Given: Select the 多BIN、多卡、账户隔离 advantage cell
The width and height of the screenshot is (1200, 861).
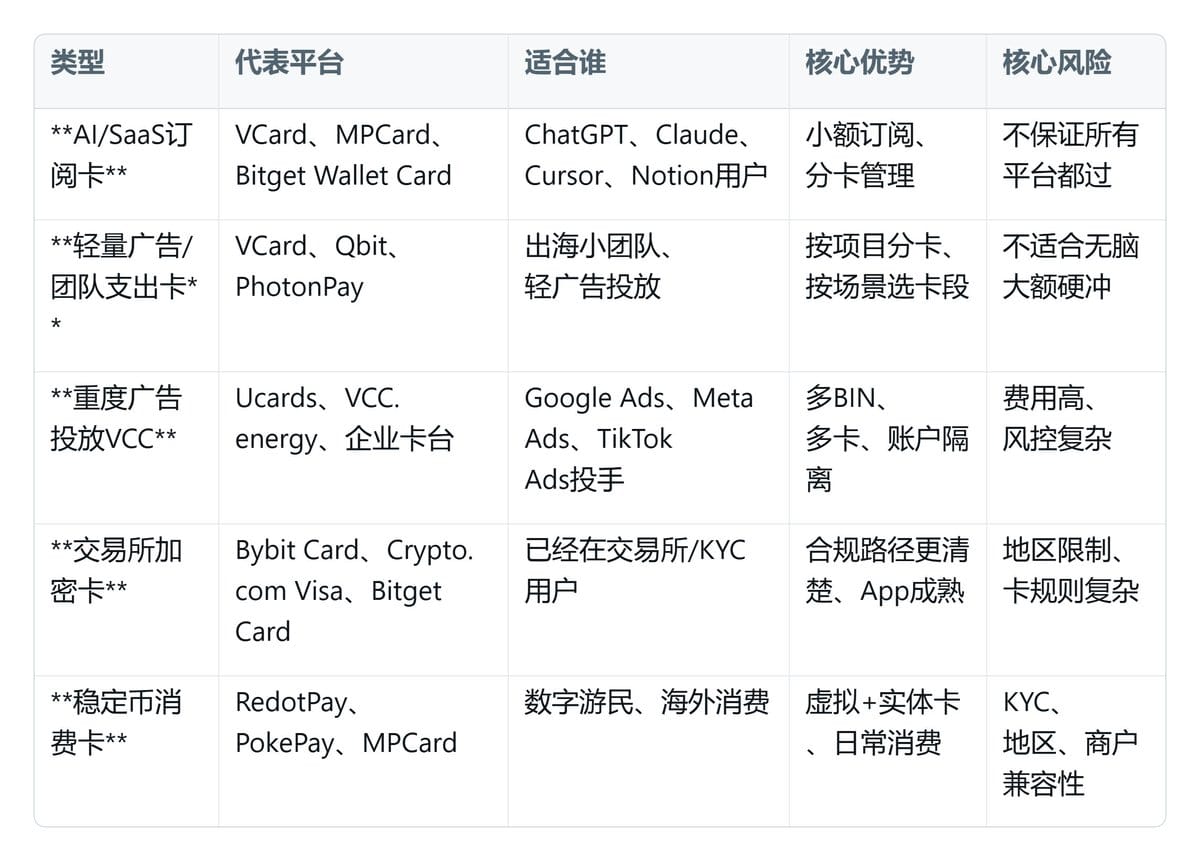Looking at the screenshot, I should point(887,448).
